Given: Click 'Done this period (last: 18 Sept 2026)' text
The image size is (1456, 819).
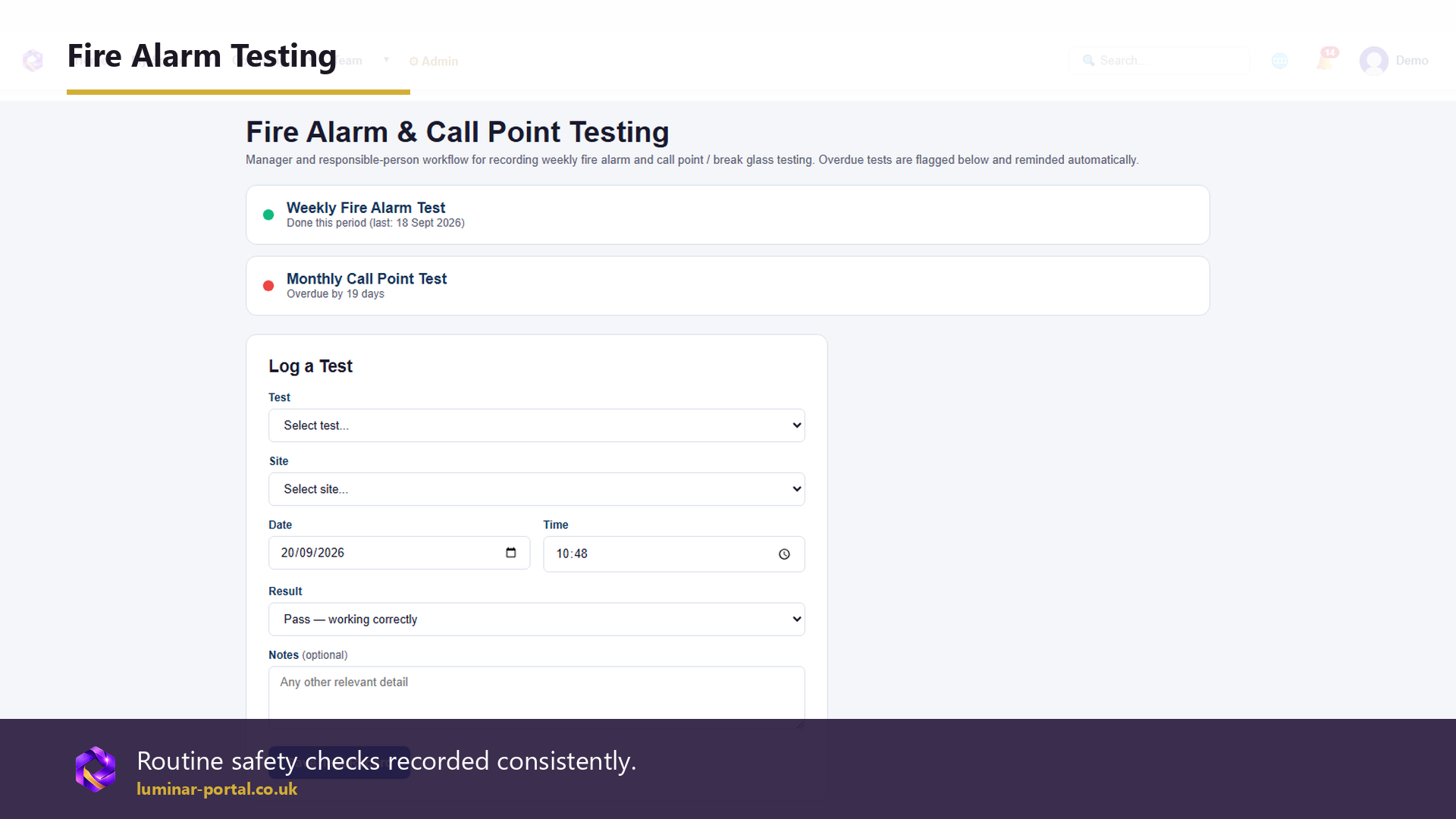Looking at the screenshot, I should [x=375, y=223].
